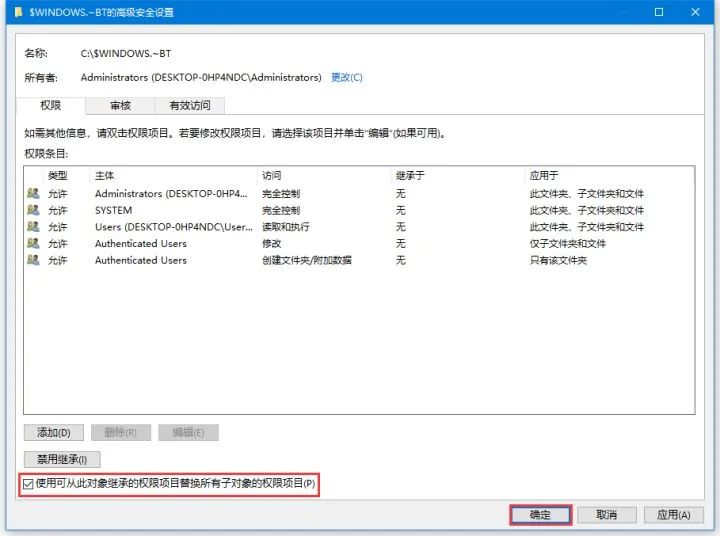Click the 禁用继承(I) button
The height and width of the screenshot is (536, 720).
[x=62, y=459]
